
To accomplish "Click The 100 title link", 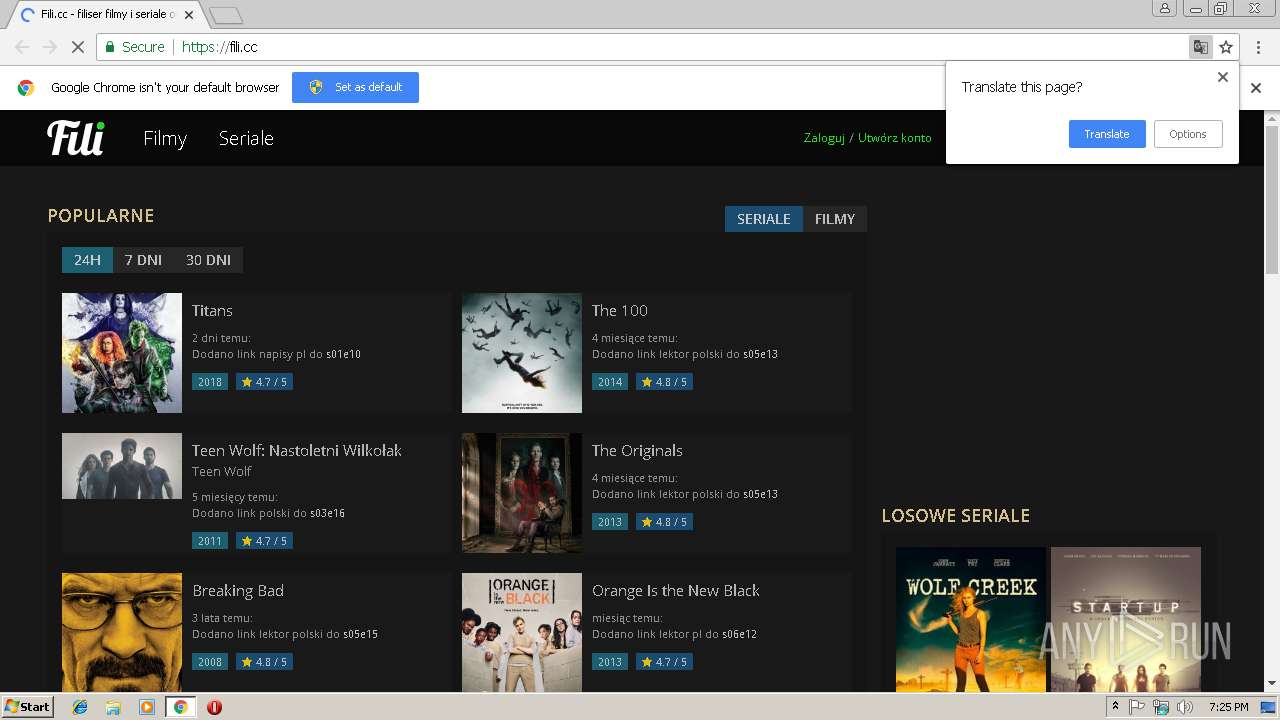I will (620, 311).
